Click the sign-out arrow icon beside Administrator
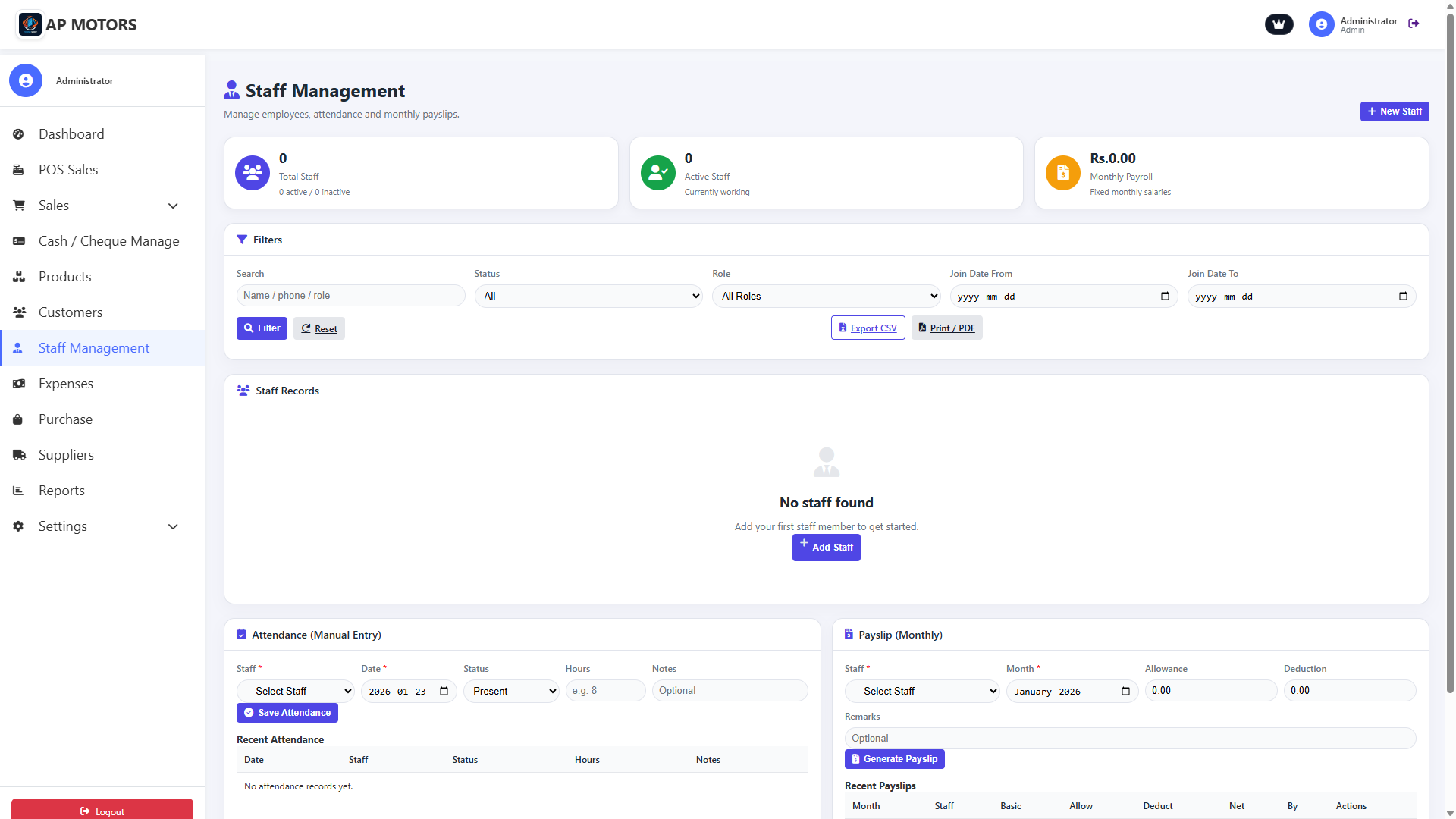Viewport: 1456px width, 819px height. (x=1414, y=24)
